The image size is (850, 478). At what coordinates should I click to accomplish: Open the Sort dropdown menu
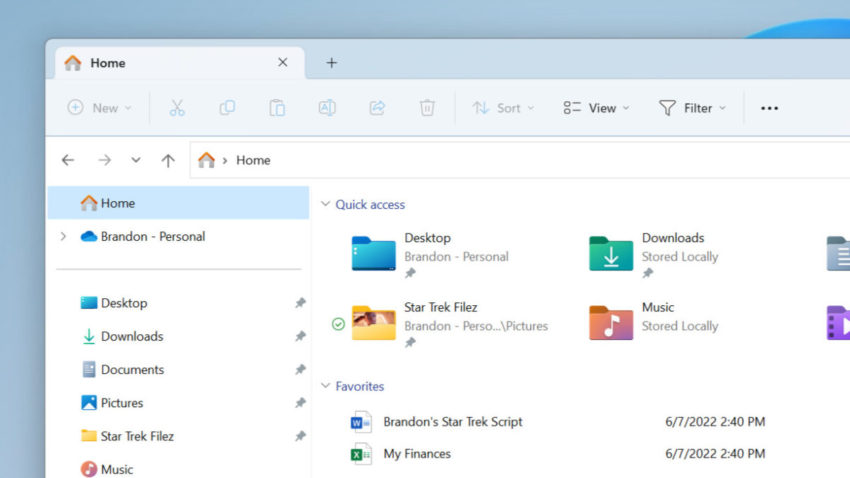click(x=503, y=108)
